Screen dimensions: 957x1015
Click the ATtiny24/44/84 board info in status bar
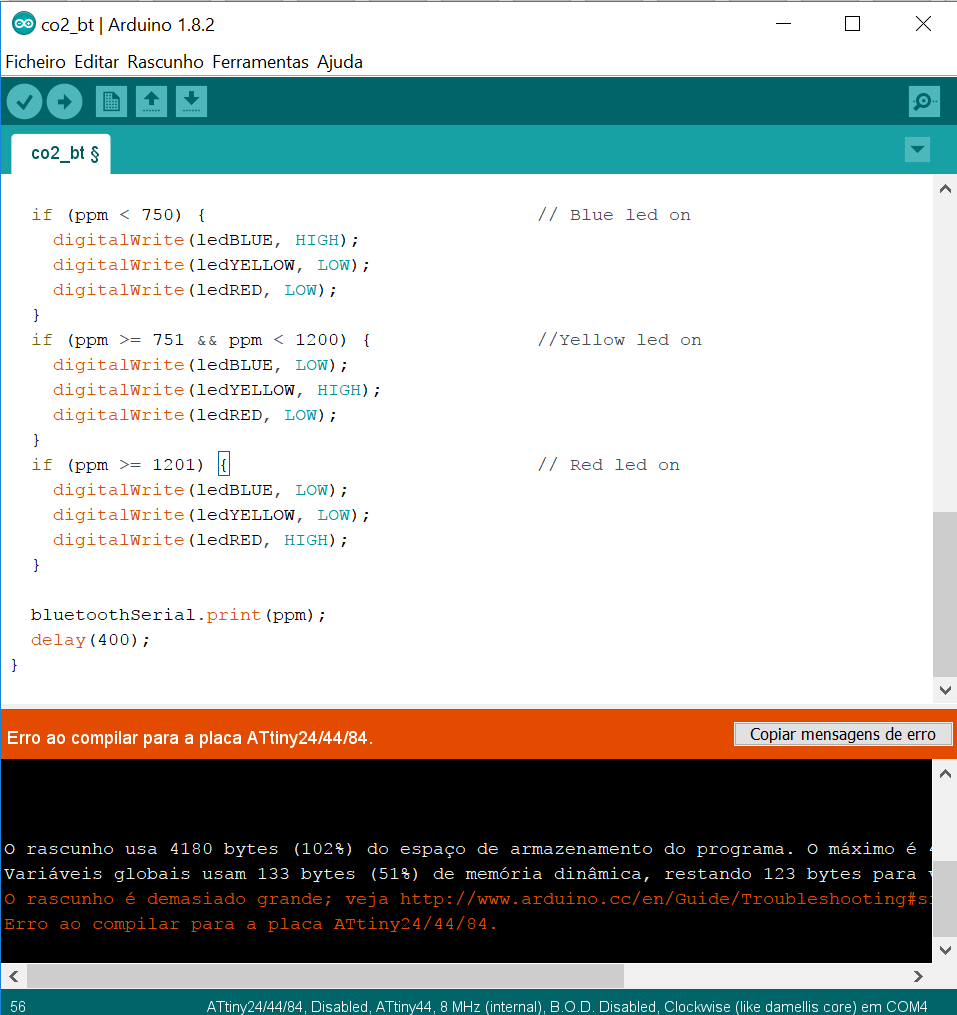[x=567, y=1007]
